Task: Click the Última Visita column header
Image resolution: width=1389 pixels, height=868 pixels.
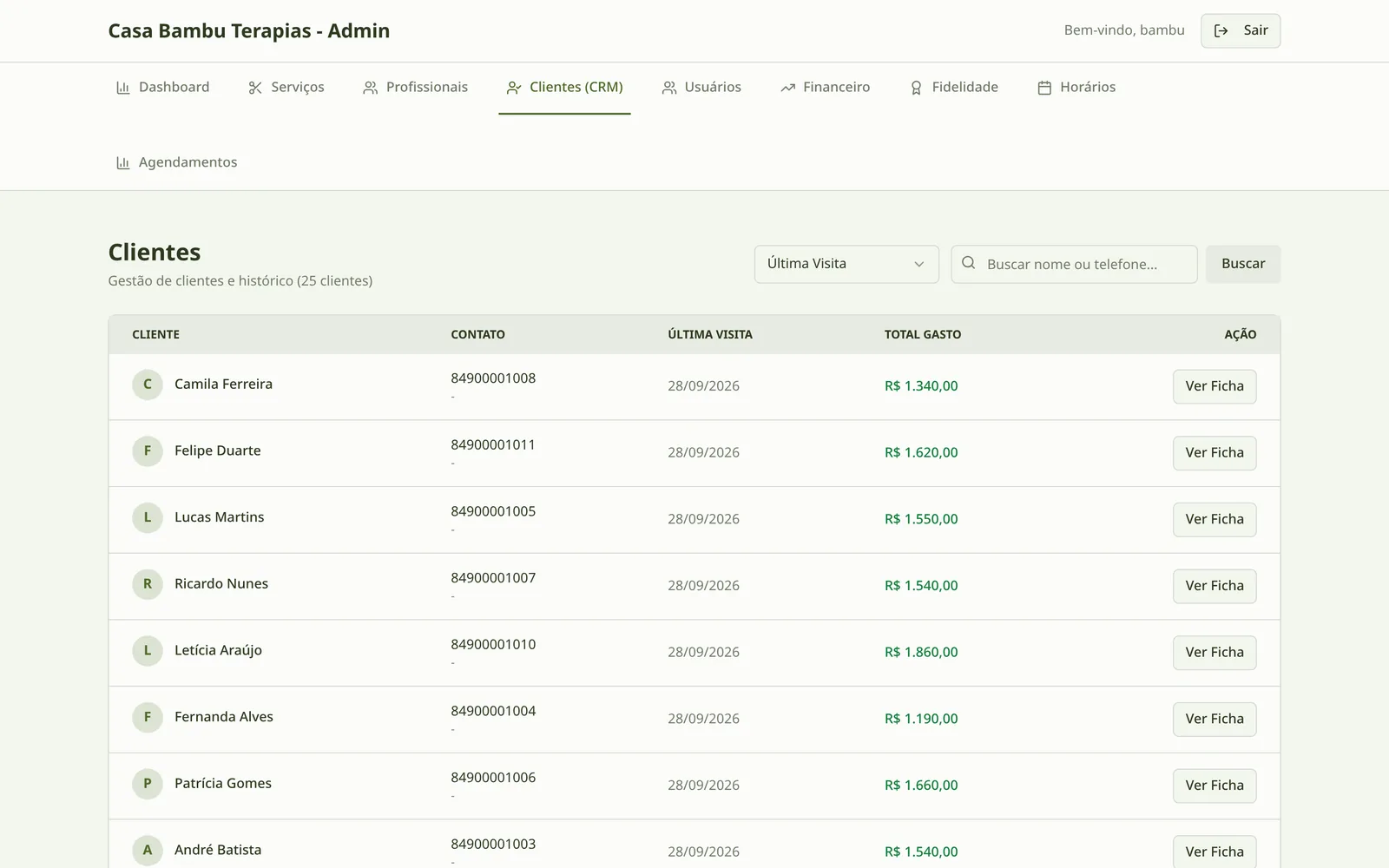Action: (710, 334)
